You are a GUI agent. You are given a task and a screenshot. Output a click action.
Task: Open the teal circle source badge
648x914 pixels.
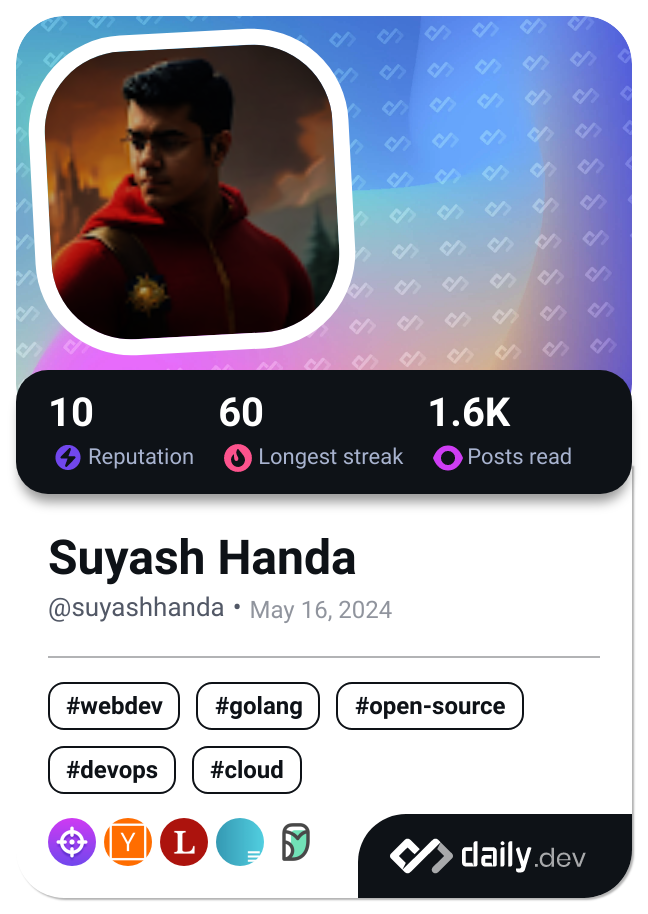tap(240, 842)
